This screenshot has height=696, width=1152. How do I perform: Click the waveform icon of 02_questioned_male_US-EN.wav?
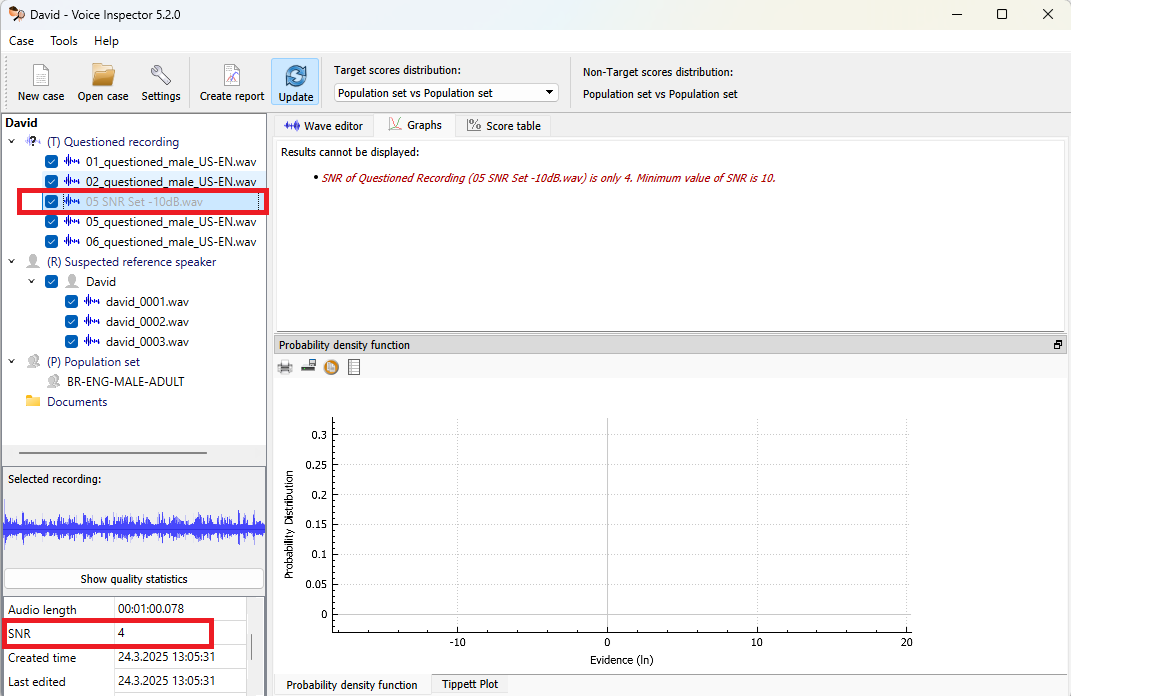pos(72,181)
